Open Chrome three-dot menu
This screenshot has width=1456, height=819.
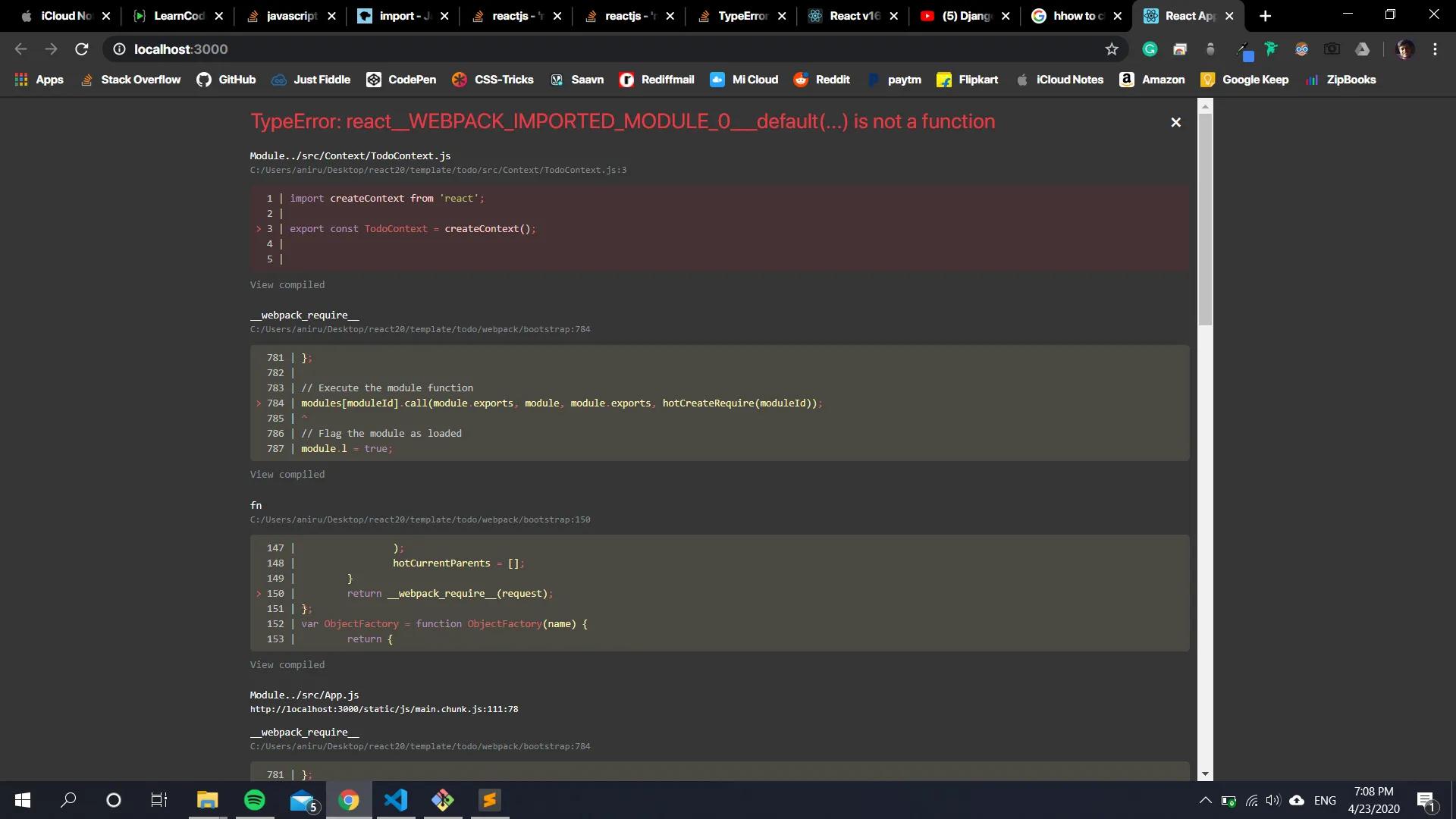tap(1435, 49)
